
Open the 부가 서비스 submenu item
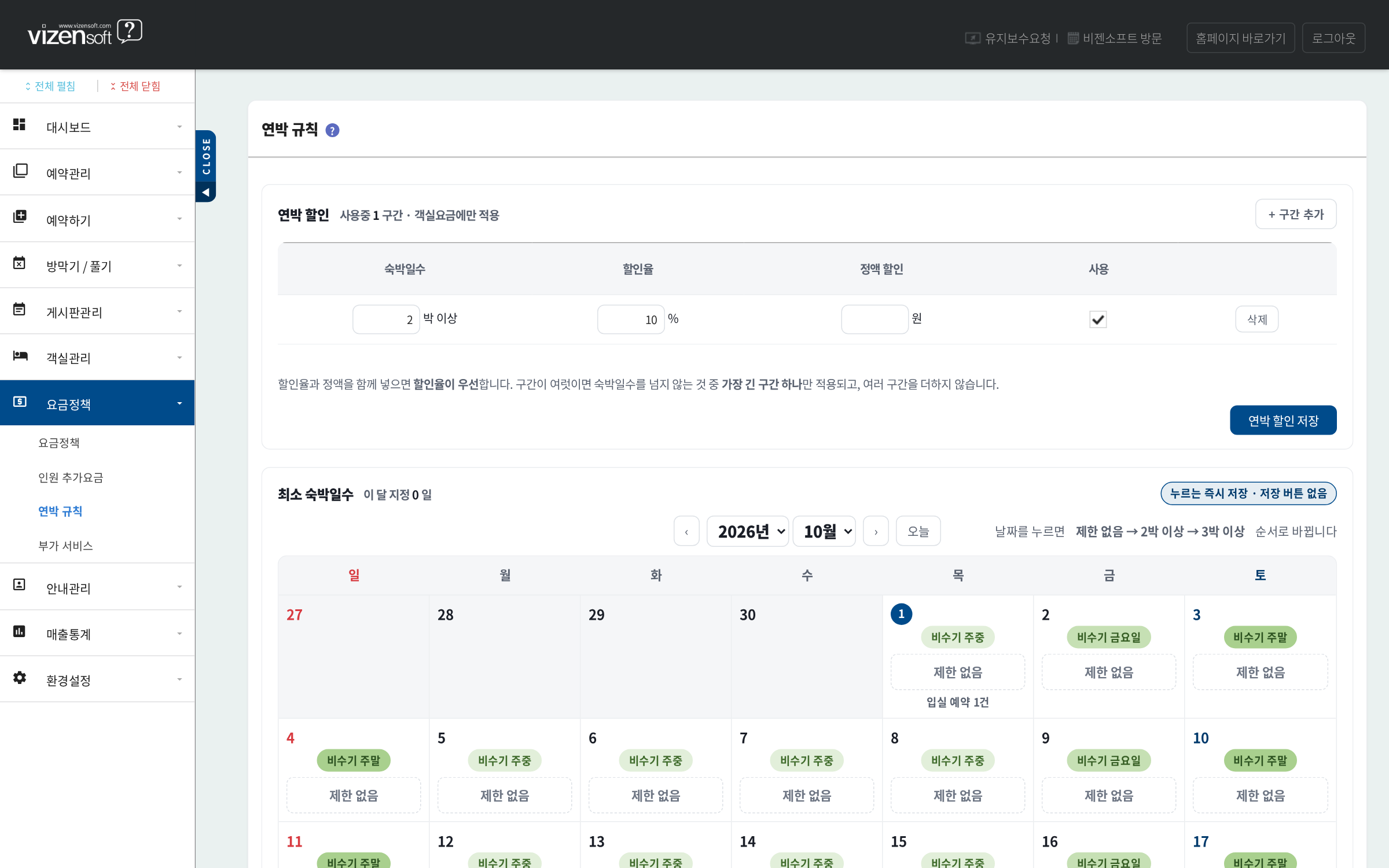click(x=65, y=546)
